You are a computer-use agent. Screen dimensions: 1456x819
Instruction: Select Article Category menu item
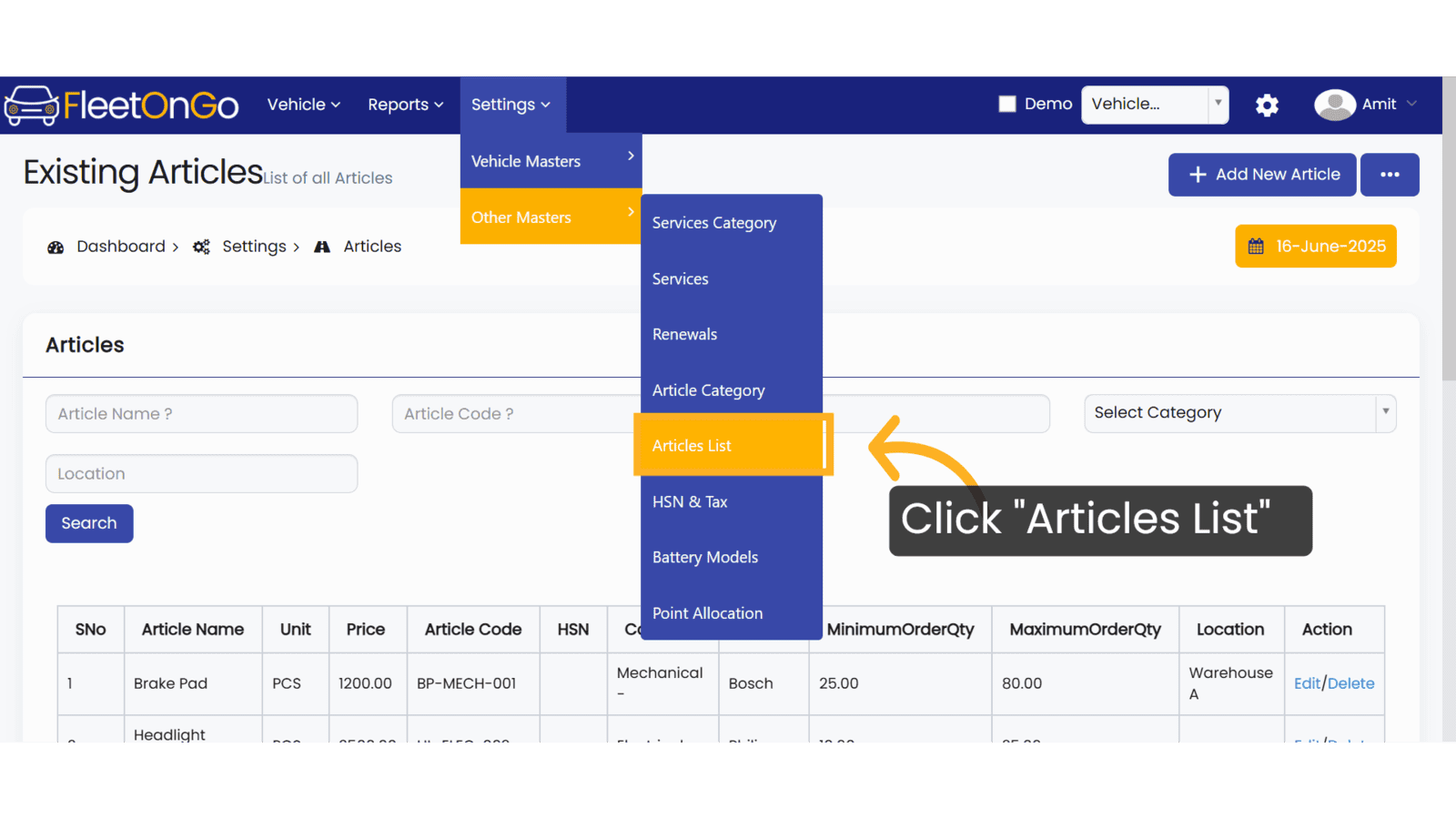pos(732,390)
